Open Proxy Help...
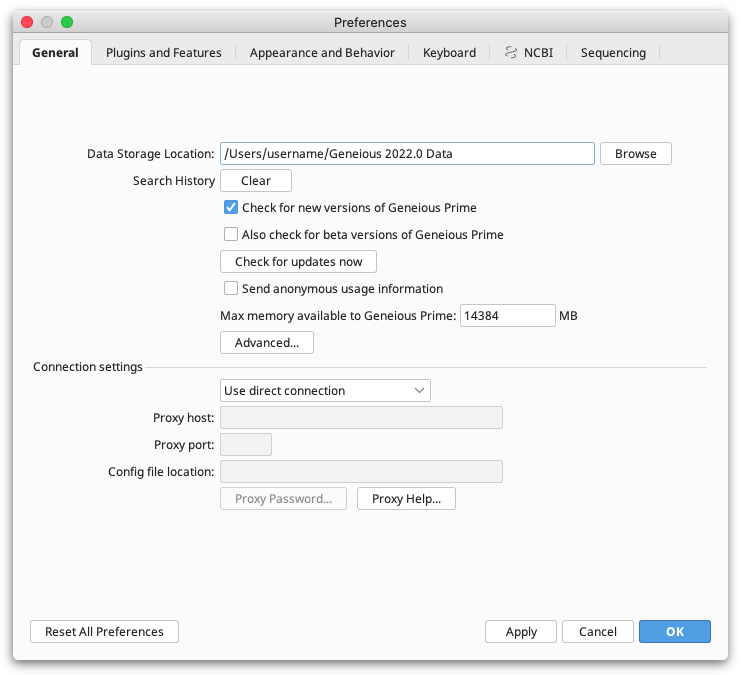Screen dimensions: 741x675 406,499
